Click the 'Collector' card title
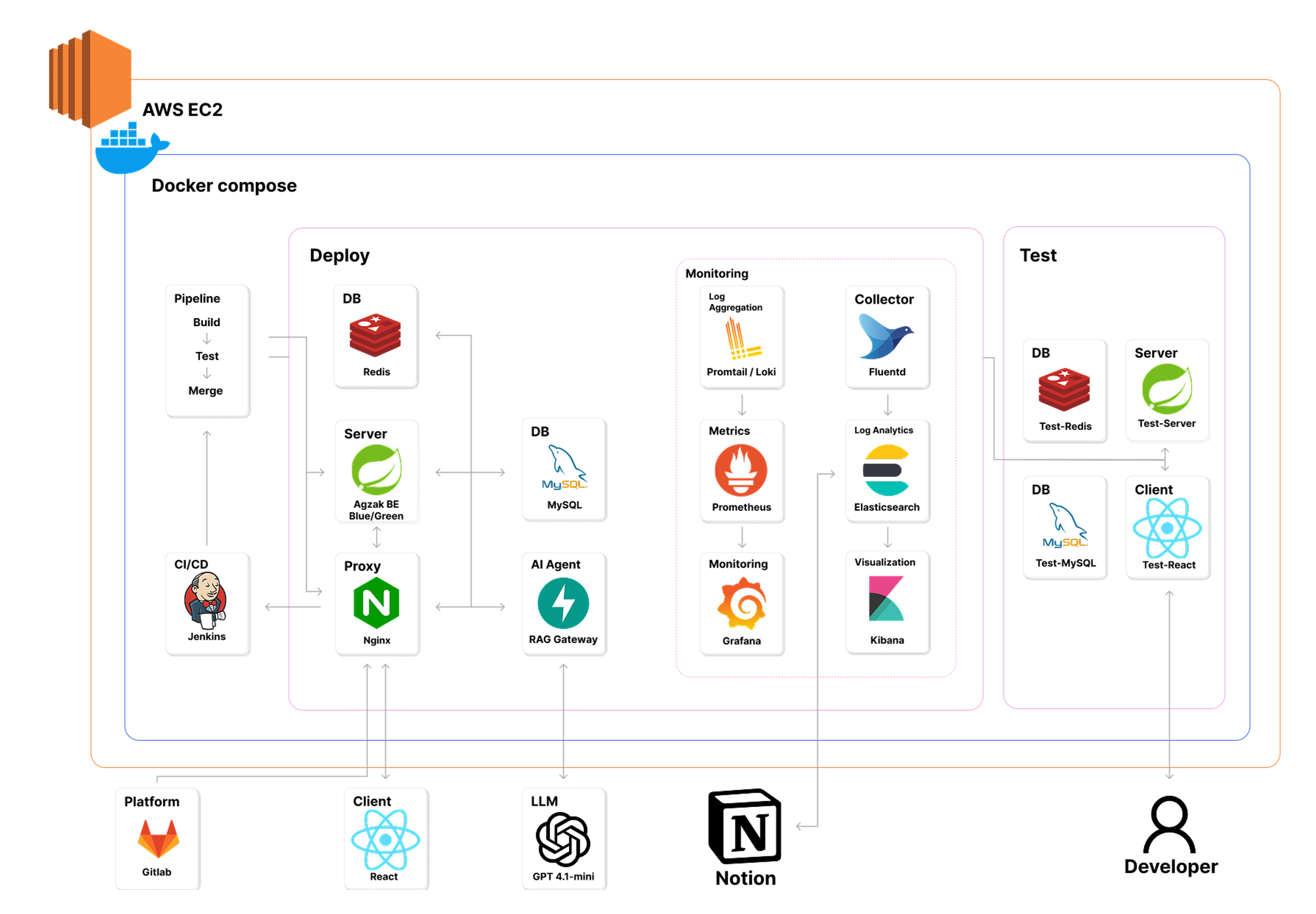The image size is (1316, 914). (884, 299)
